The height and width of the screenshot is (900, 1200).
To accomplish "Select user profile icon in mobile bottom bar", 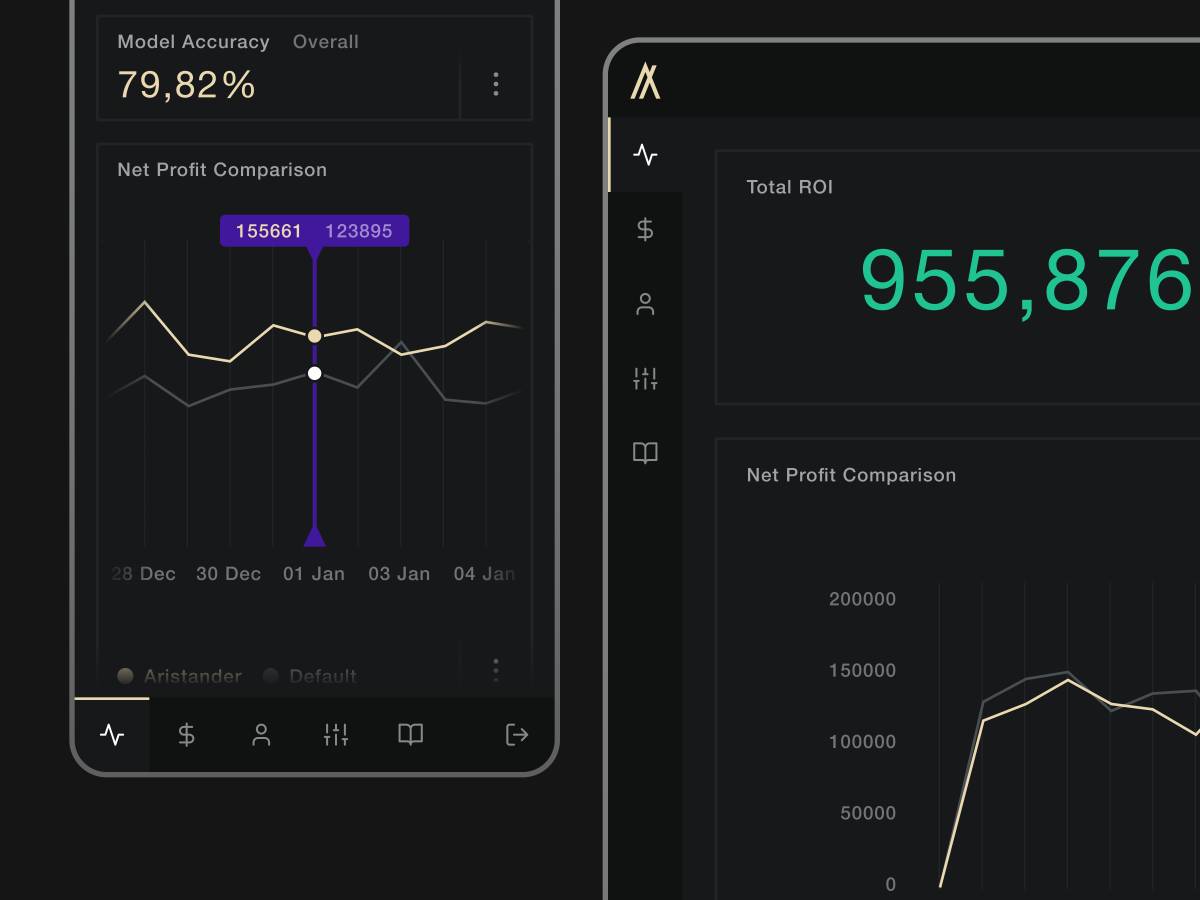I will pos(261,735).
